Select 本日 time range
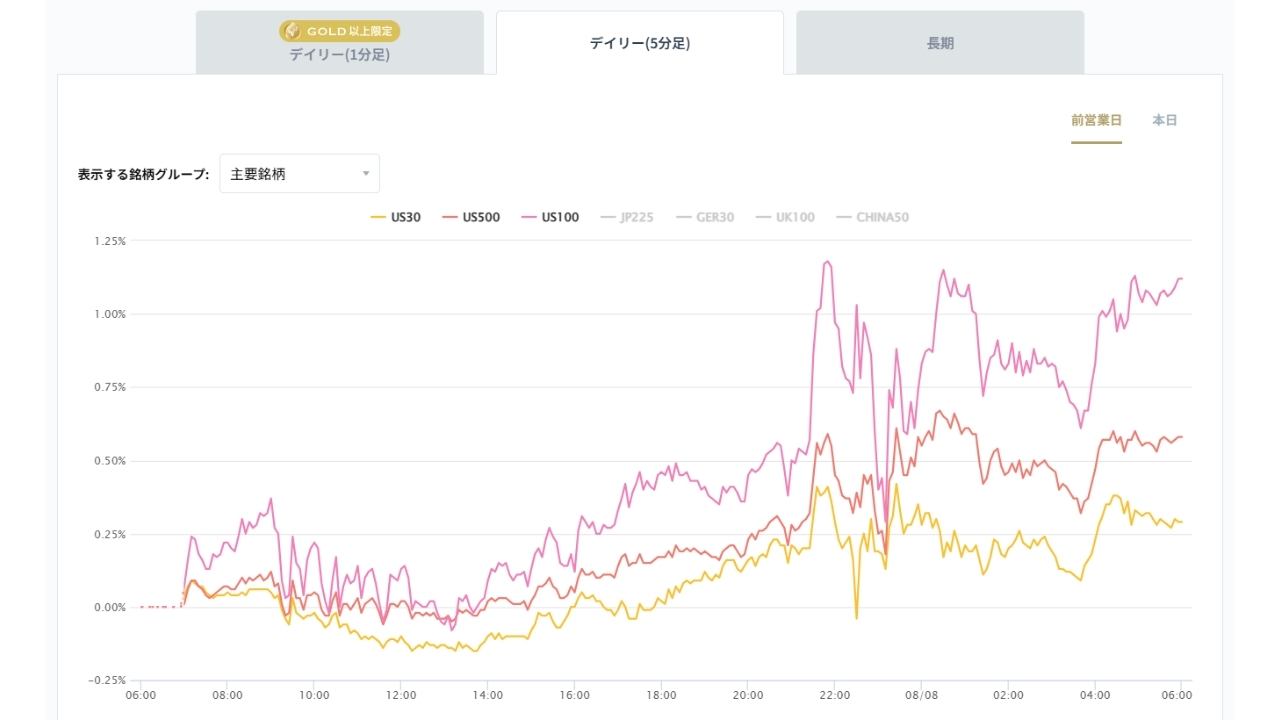Image resolution: width=1280 pixels, height=720 pixels. pos(1165,120)
